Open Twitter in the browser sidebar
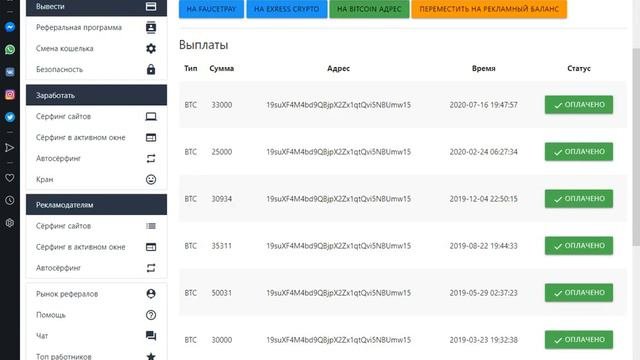Screen dimensions: 640x360 tap(10, 117)
